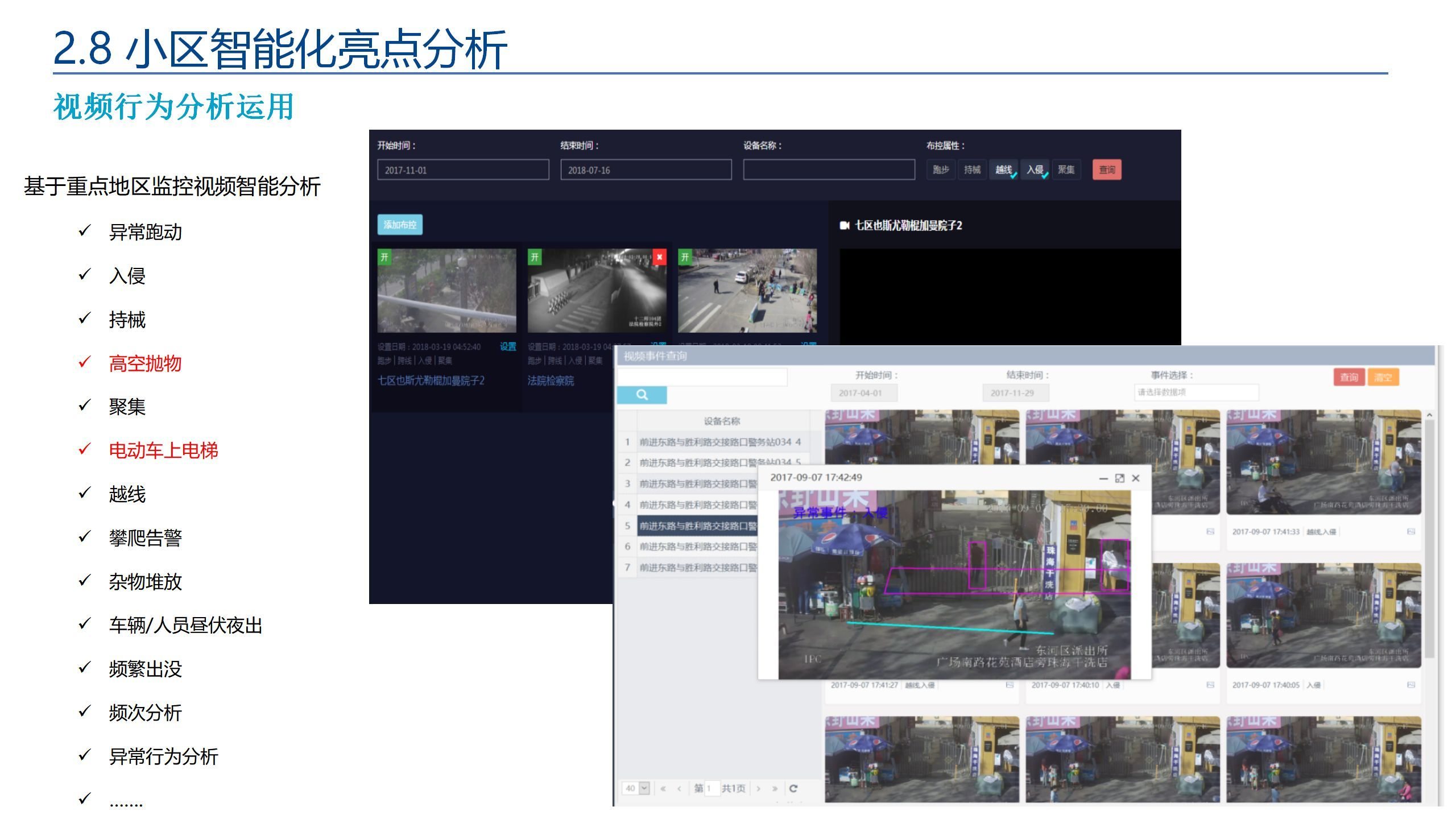Screen dimensions: 1456x819
Task: Select highlighted row 5 in device list
Action: tap(697, 526)
